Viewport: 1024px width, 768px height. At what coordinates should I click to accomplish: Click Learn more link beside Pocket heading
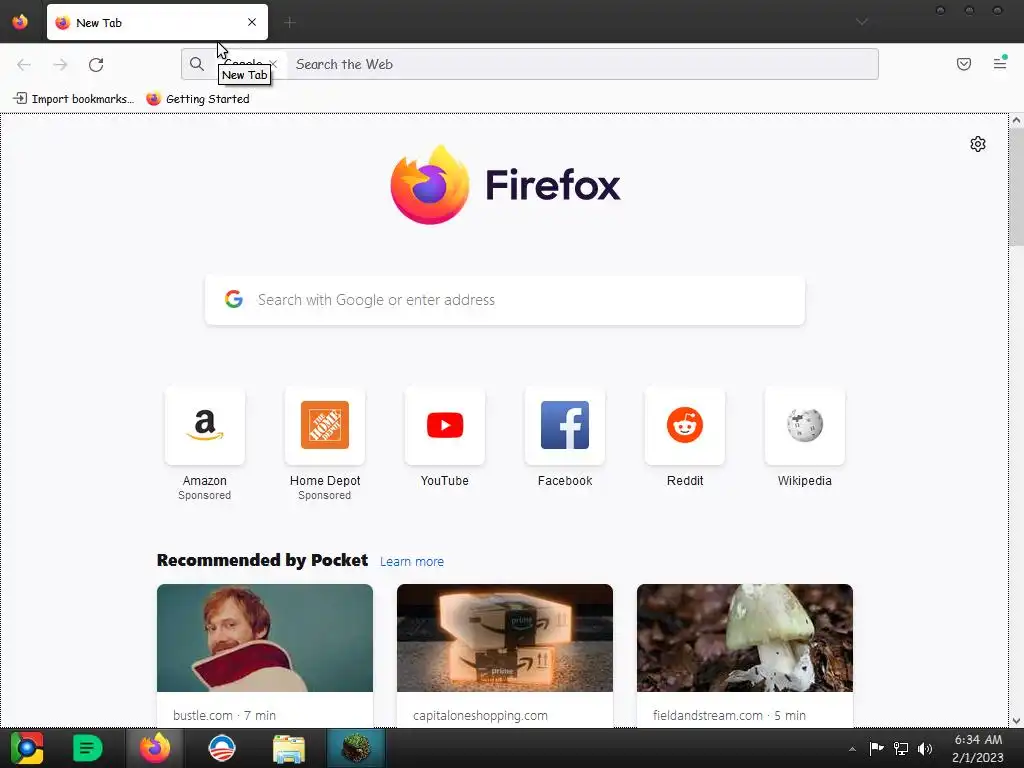(x=411, y=562)
